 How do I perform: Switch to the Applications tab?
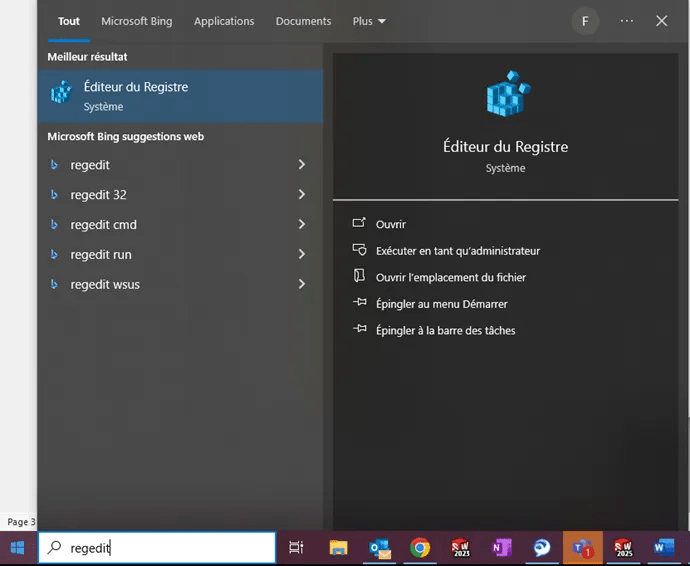pyautogui.click(x=224, y=21)
